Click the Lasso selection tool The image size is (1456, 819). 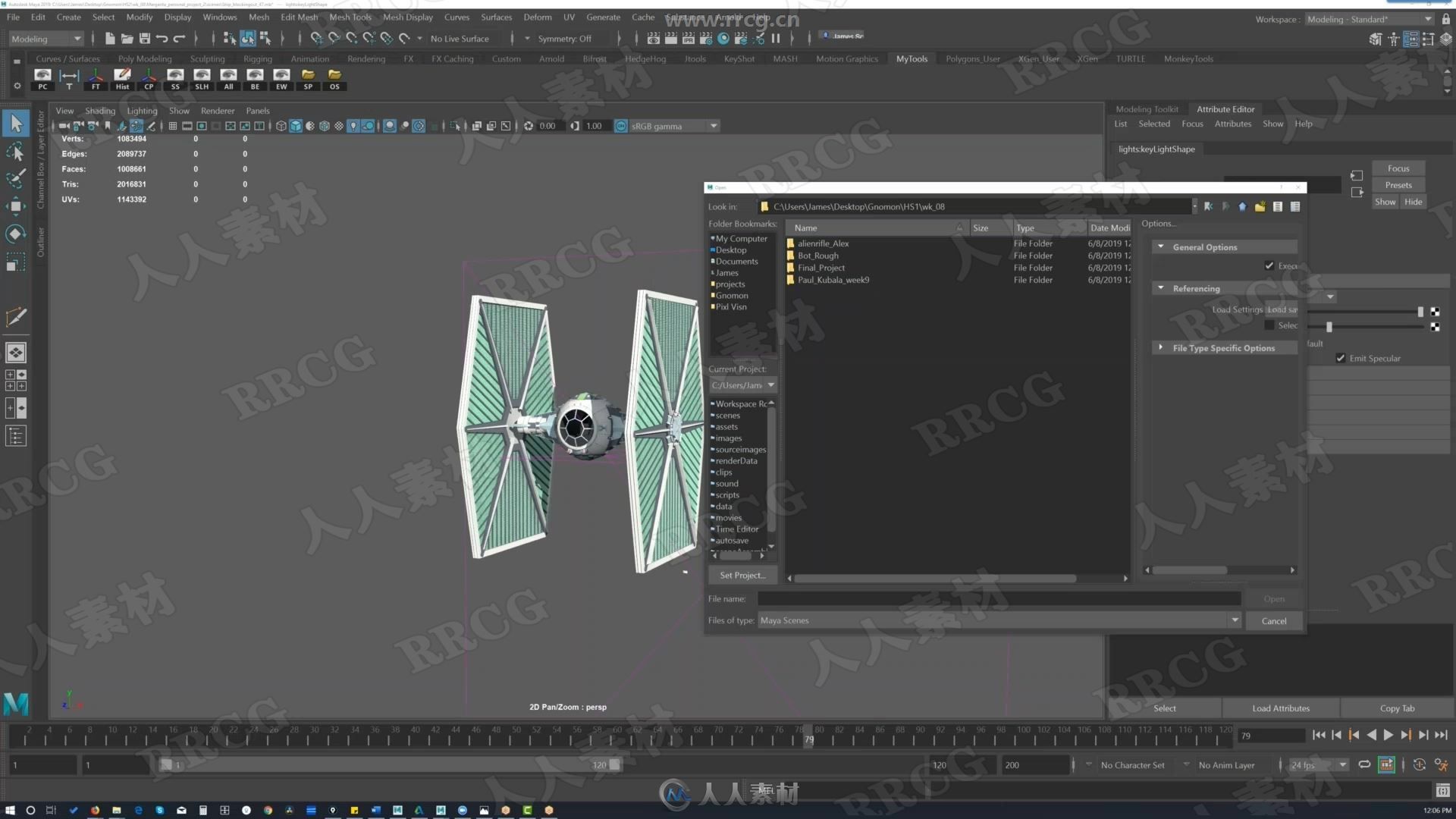pyautogui.click(x=15, y=150)
